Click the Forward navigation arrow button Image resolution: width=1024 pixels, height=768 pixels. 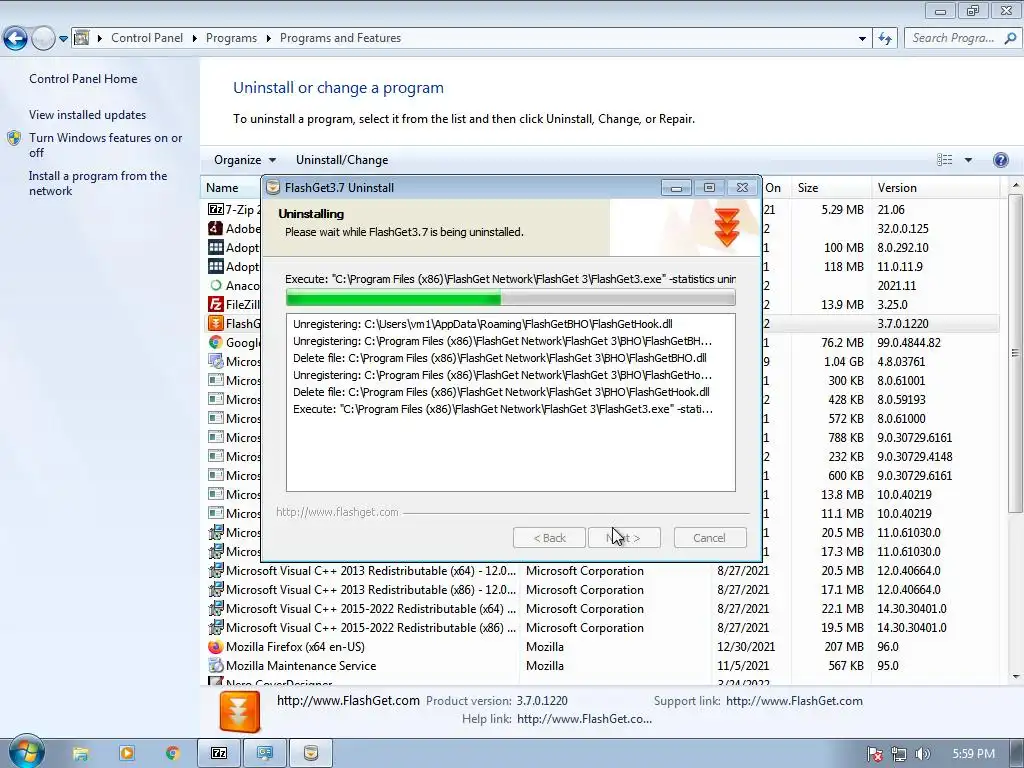pyautogui.click(x=43, y=39)
